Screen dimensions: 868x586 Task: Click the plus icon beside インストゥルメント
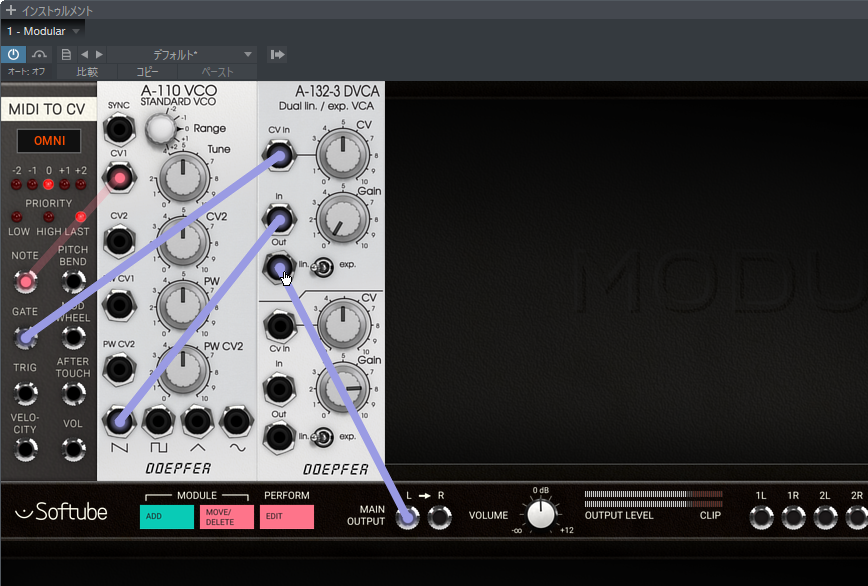tap(11, 10)
